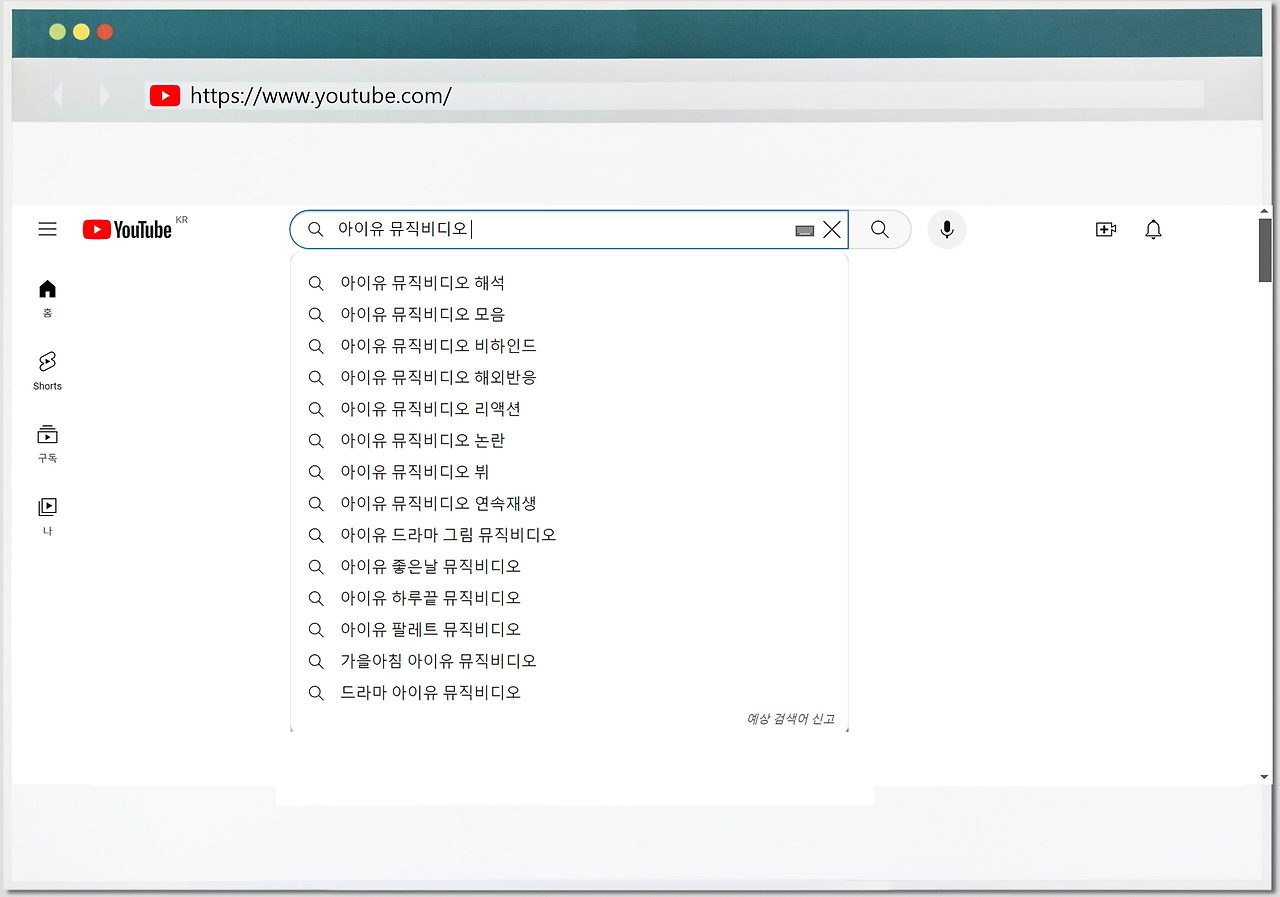The height and width of the screenshot is (897, 1280).
Task: Select suggestion 아이유 팔레트 뮤직비디오
Action: click(569, 629)
